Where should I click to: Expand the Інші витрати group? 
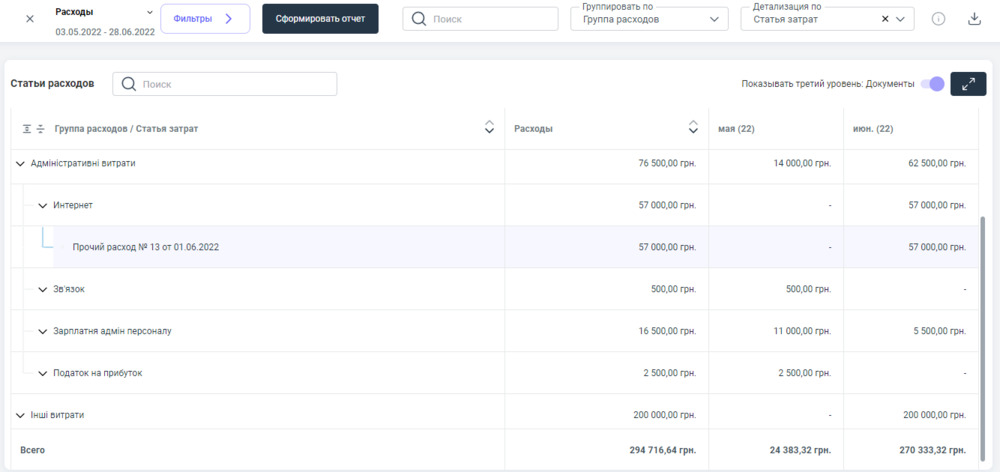tap(20, 414)
